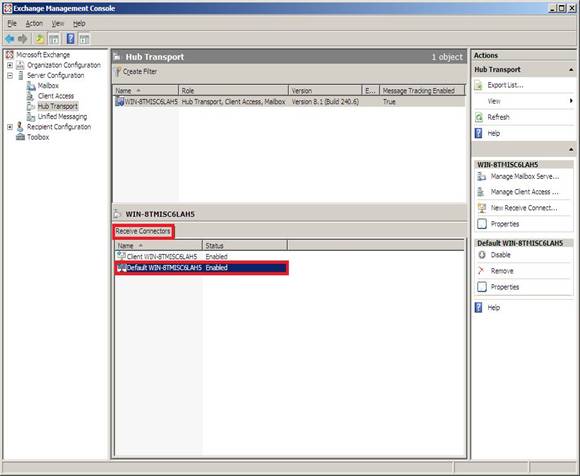The width and height of the screenshot is (580, 476).
Task: Click the server icon in Hub Transport row
Action: coord(119,101)
